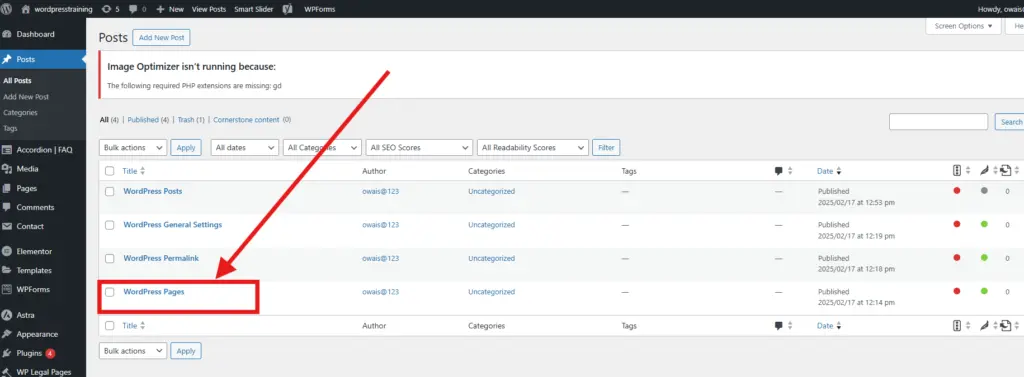Click the Filter button
Screen dimensions: 1024x377
pyautogui.click(x=606, y=148)
